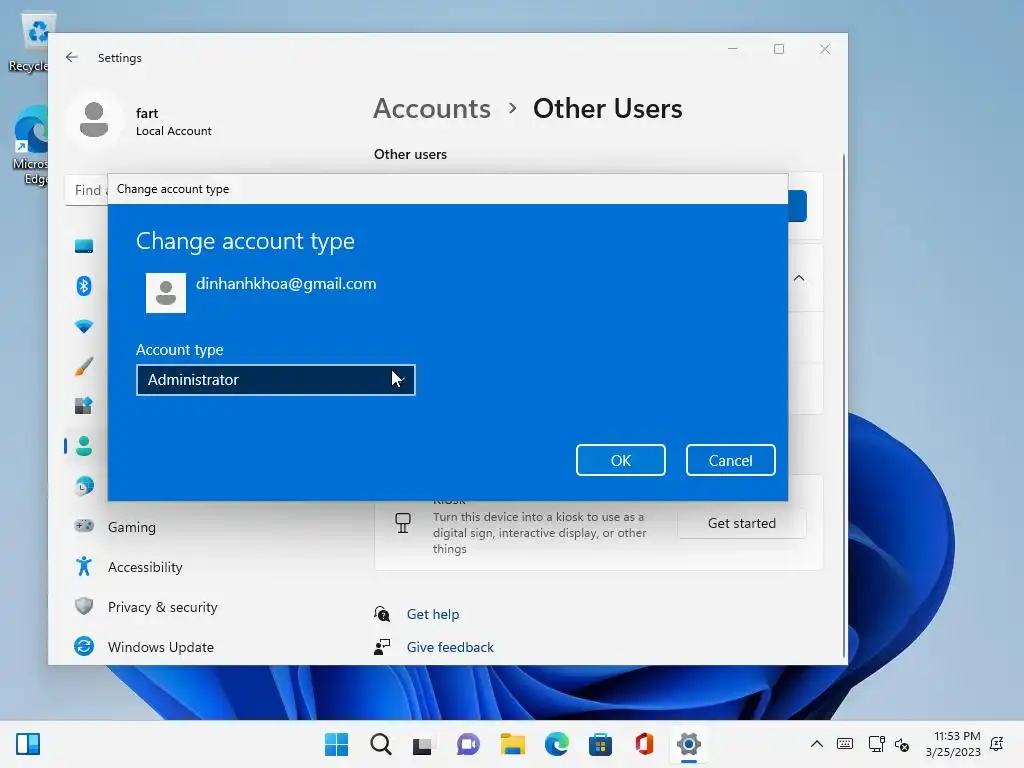Click the touch keyboard tray icon
The height and width of the screenshot is (768, 1024).
pos(844,744)
